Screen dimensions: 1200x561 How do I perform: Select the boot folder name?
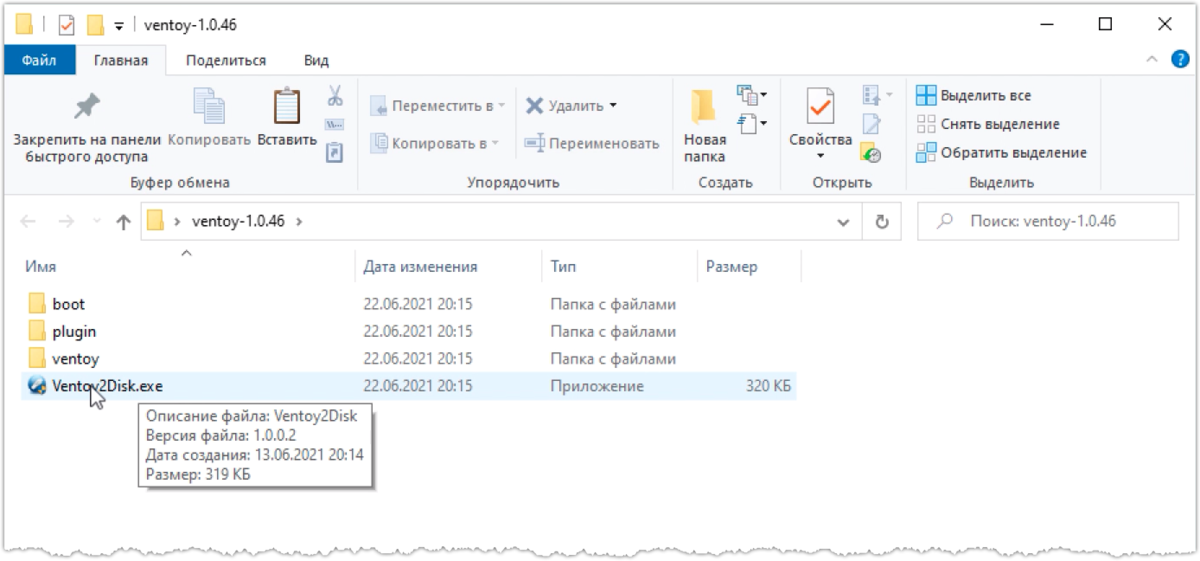[x=69, y=304]
